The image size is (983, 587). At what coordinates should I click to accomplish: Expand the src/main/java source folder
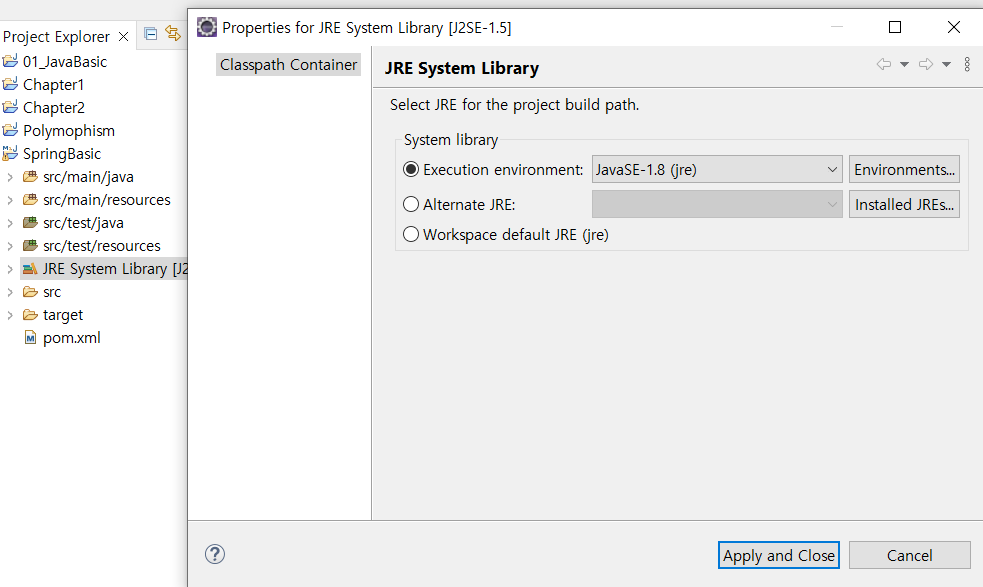click(x=9, y=177)
